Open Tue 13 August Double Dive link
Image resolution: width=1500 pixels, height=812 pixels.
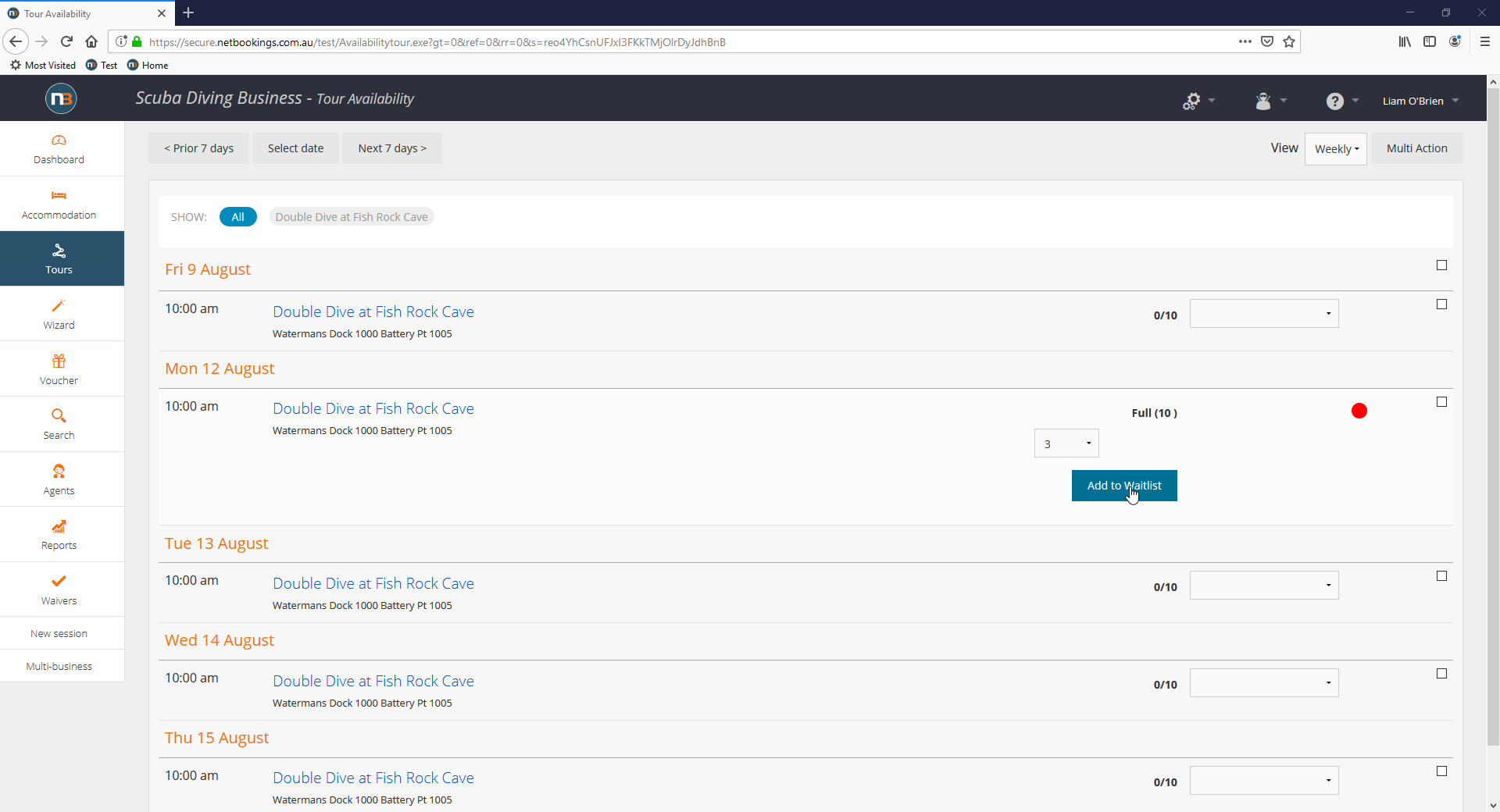point(373,583)
